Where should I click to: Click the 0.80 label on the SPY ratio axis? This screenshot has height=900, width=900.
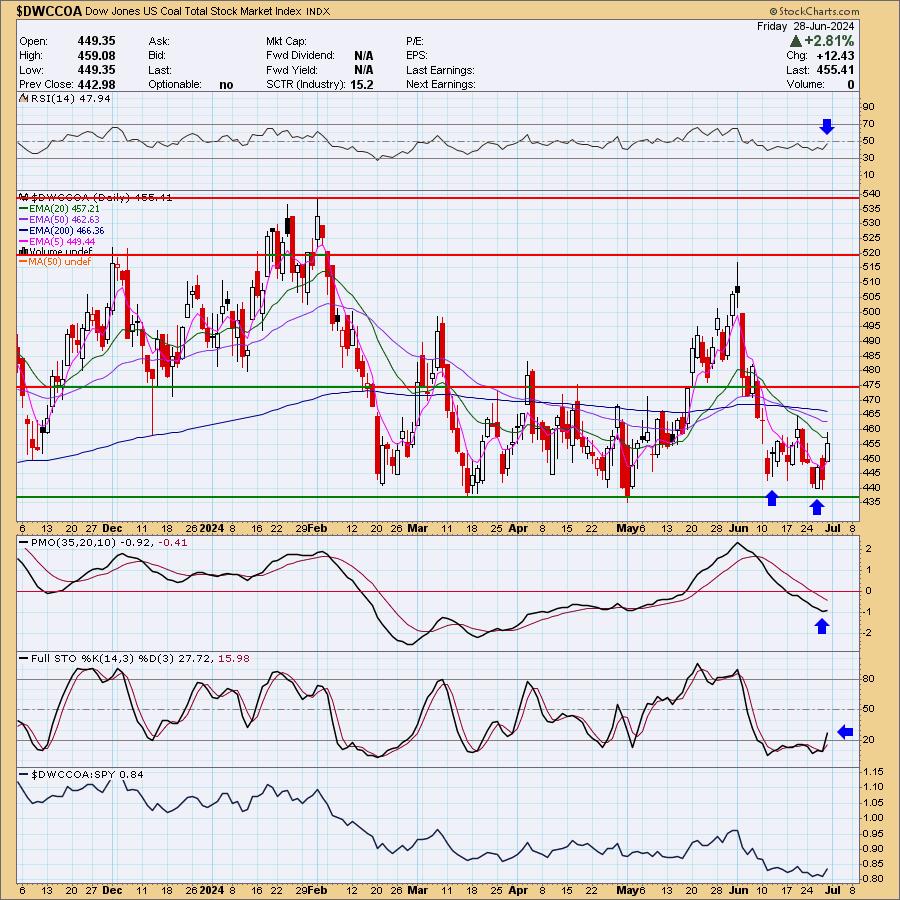pos(873,879)
